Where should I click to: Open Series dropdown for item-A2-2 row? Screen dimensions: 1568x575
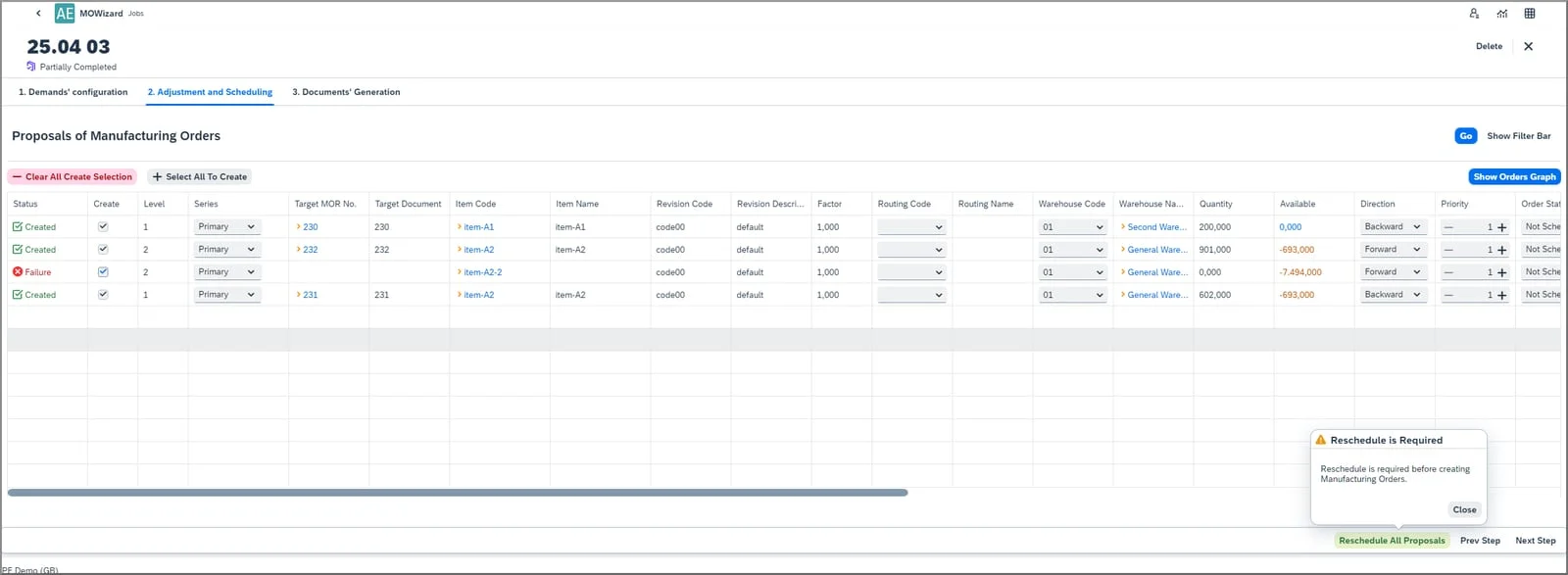(x=227, y=272)
